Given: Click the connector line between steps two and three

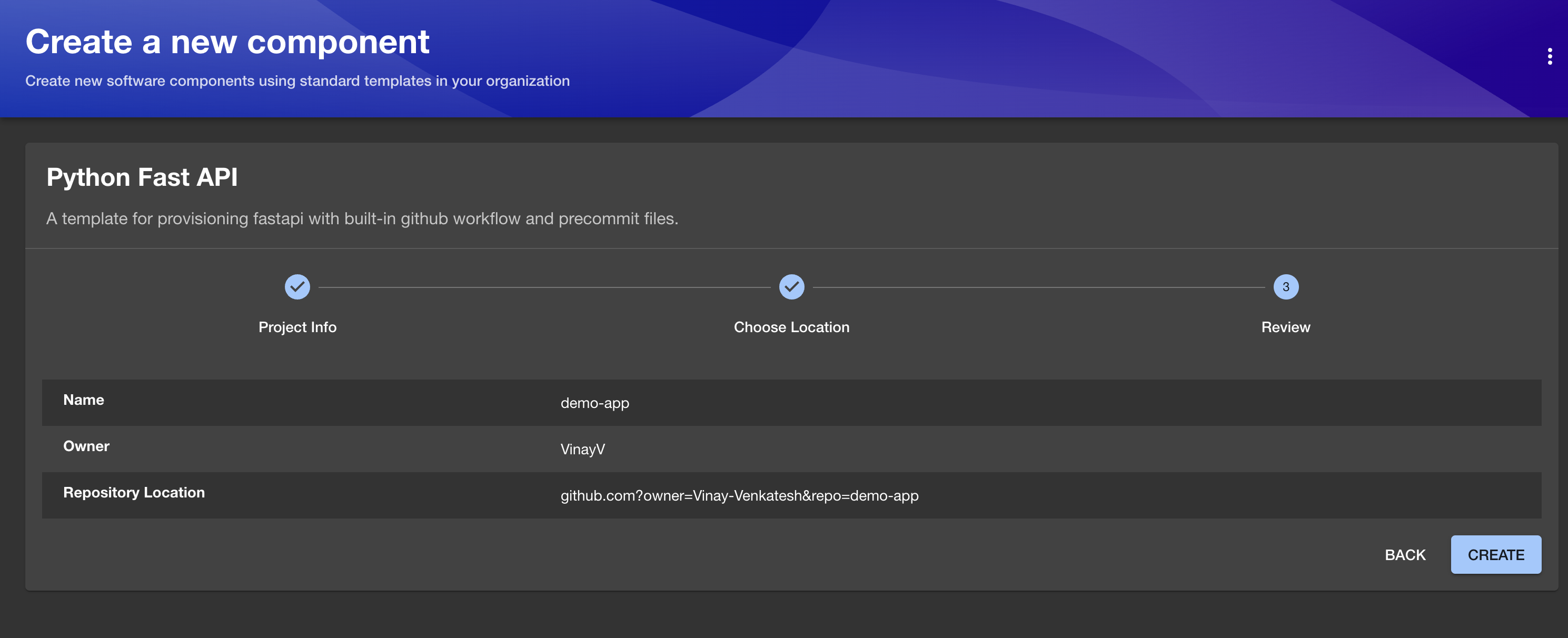Looking at the screenshot, I should (x=1038, y=287).
